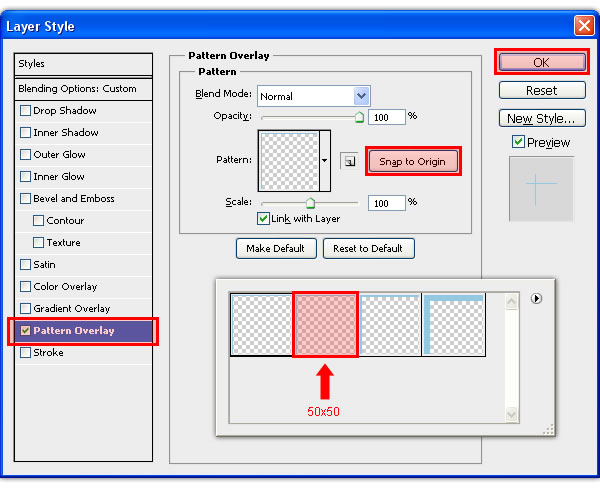600x498 pixels.
Task: Create new preset from current pattern icon
Action: [349, 161]
